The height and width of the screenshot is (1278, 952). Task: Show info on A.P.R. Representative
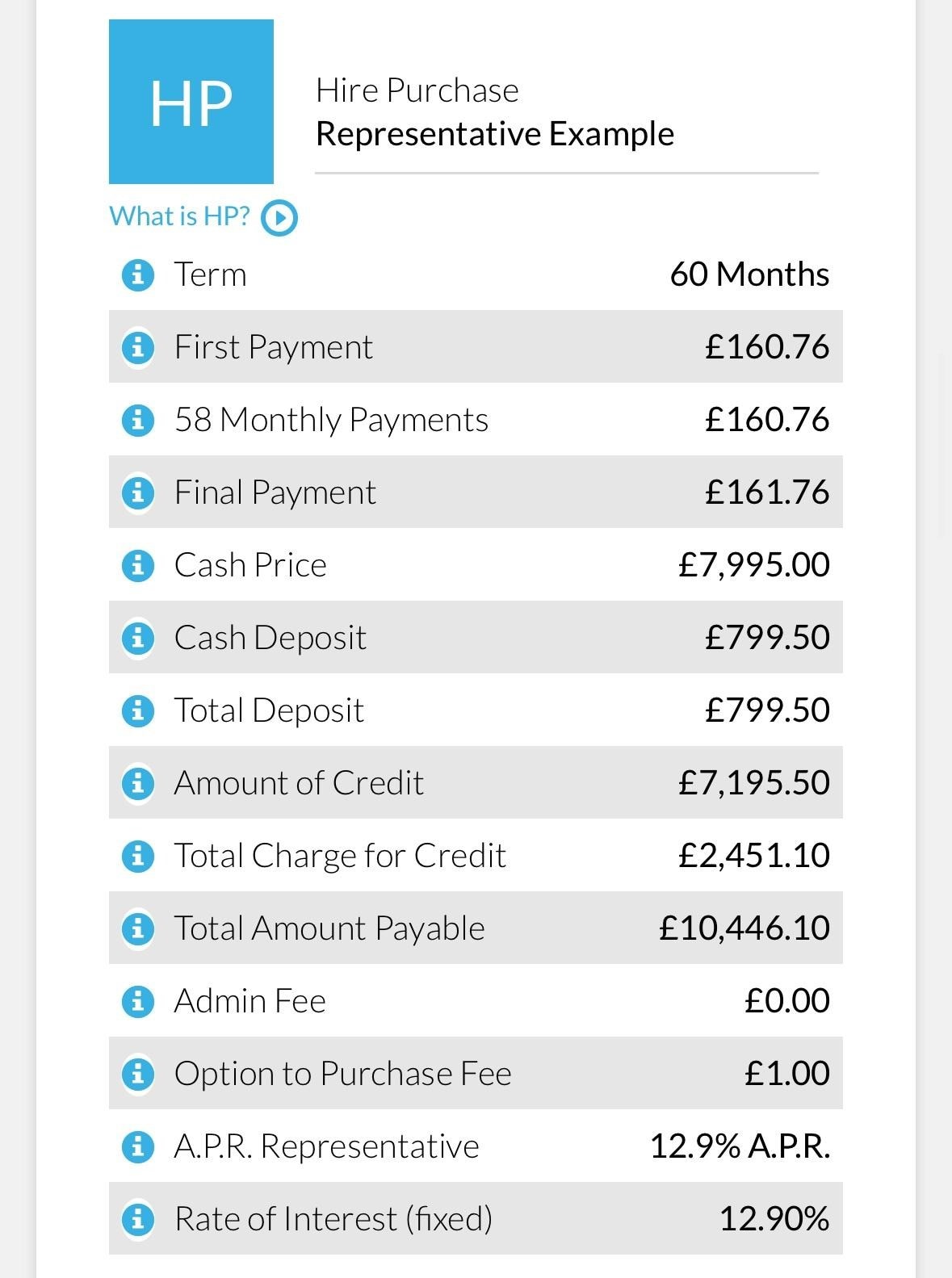tap(137, 1147)
